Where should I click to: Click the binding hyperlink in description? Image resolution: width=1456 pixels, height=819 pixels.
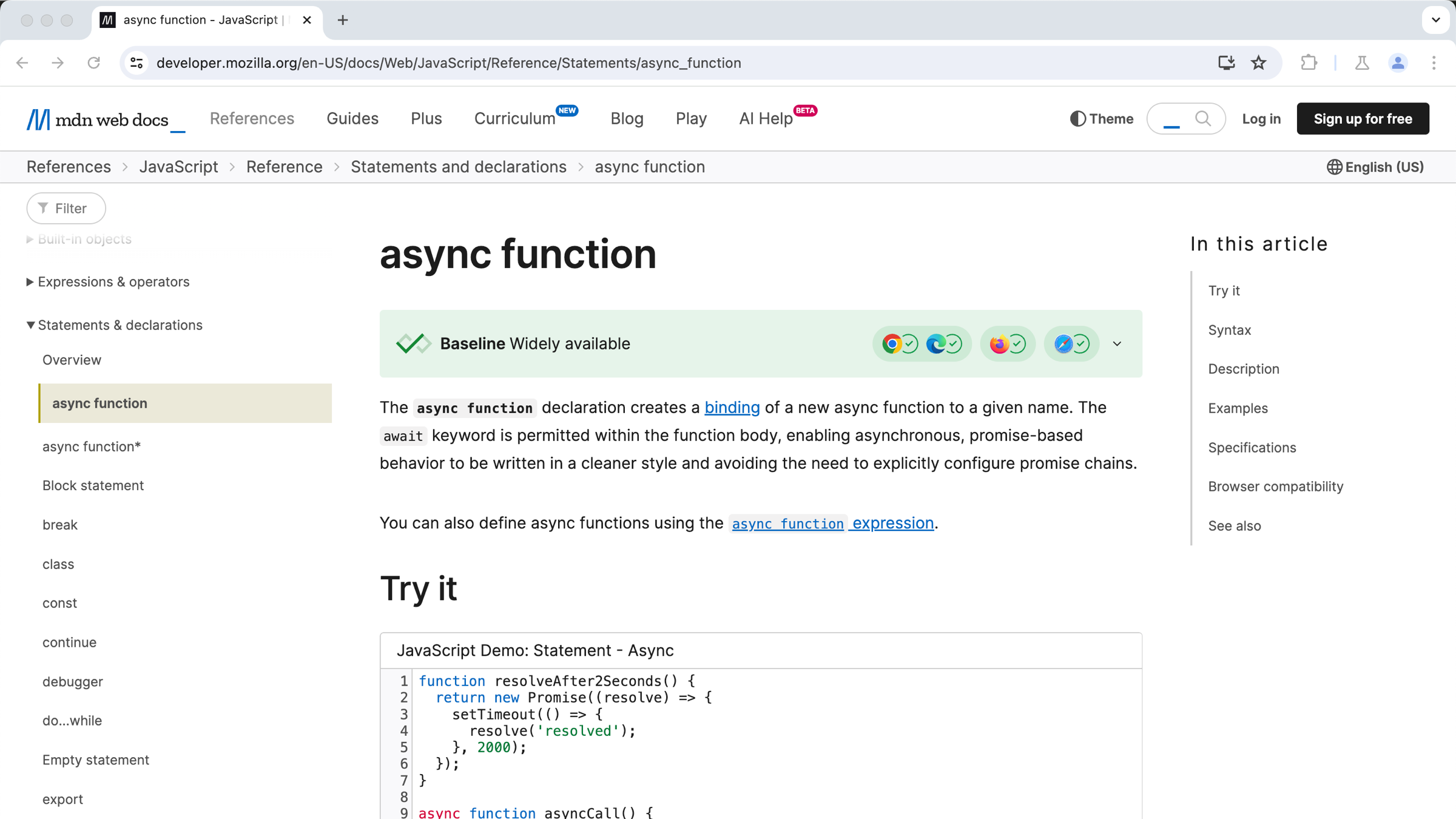point(732,407)
